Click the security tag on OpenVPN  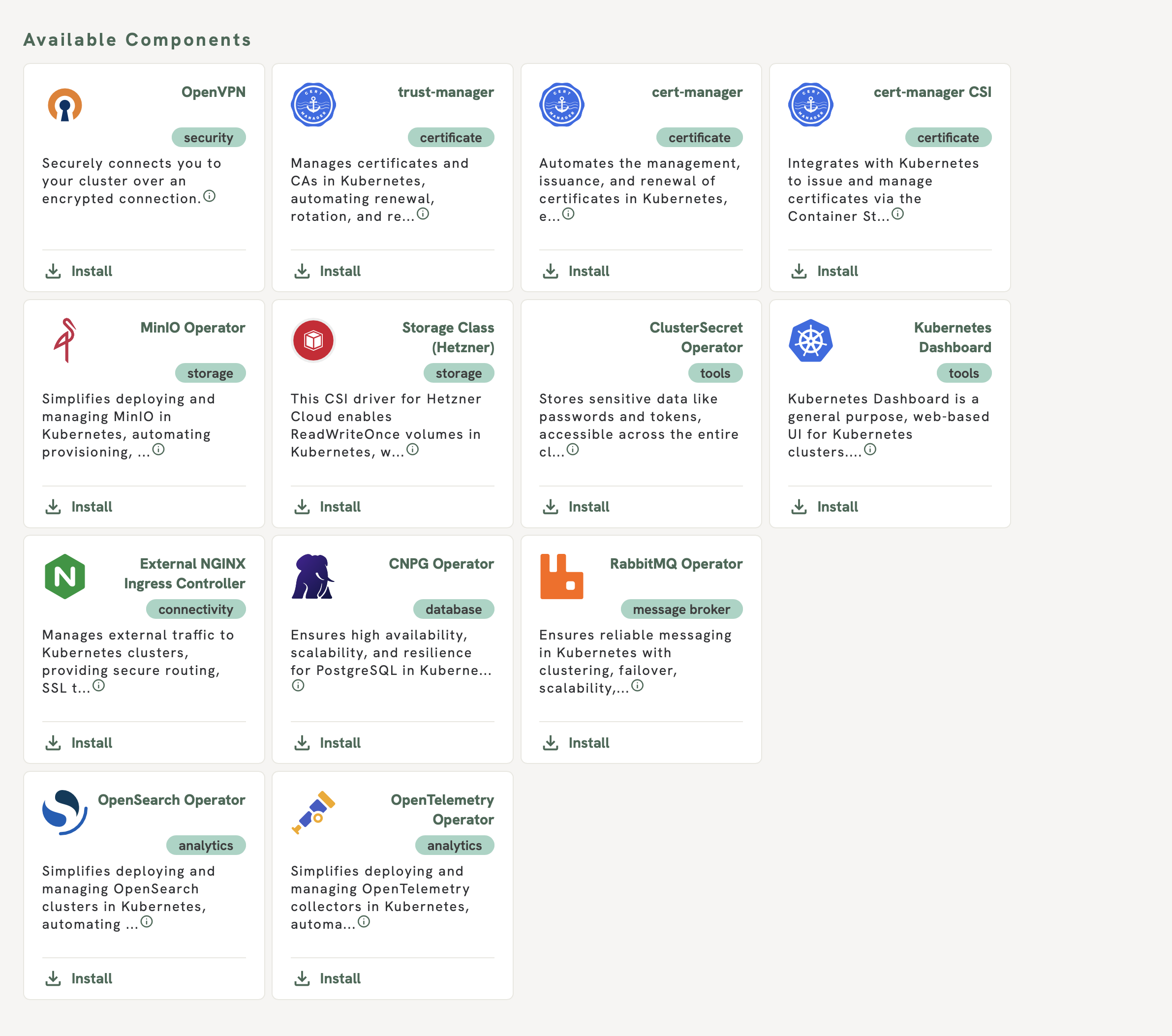point(209,138)
